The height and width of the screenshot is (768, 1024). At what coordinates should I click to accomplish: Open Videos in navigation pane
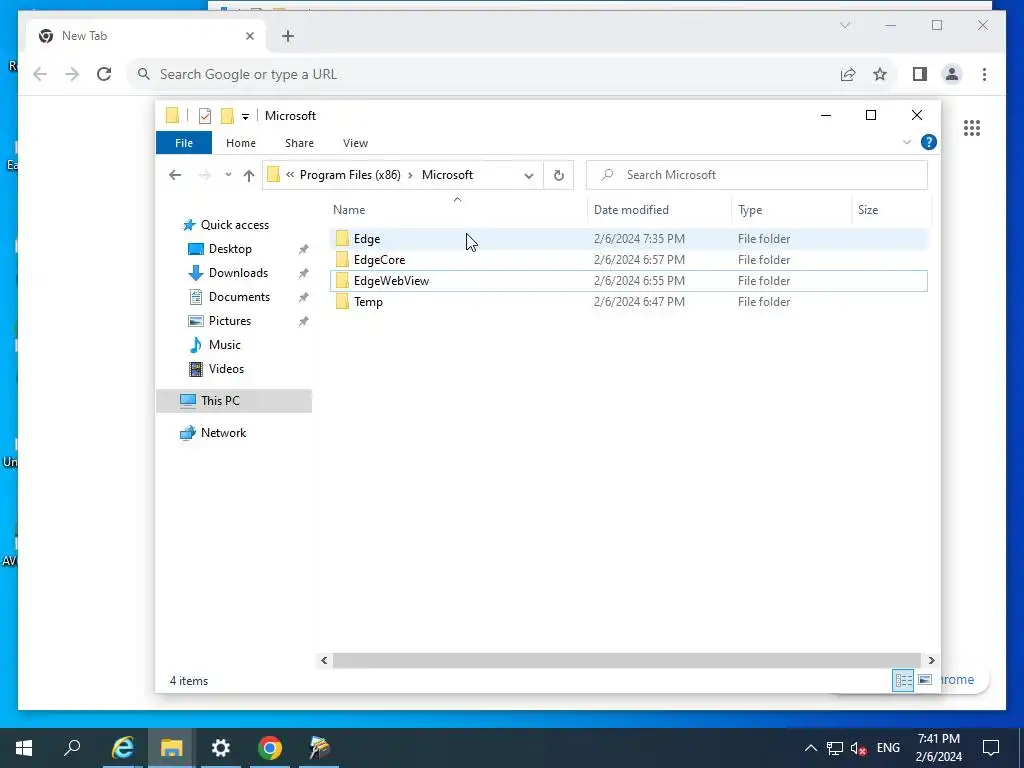(226, 369)
